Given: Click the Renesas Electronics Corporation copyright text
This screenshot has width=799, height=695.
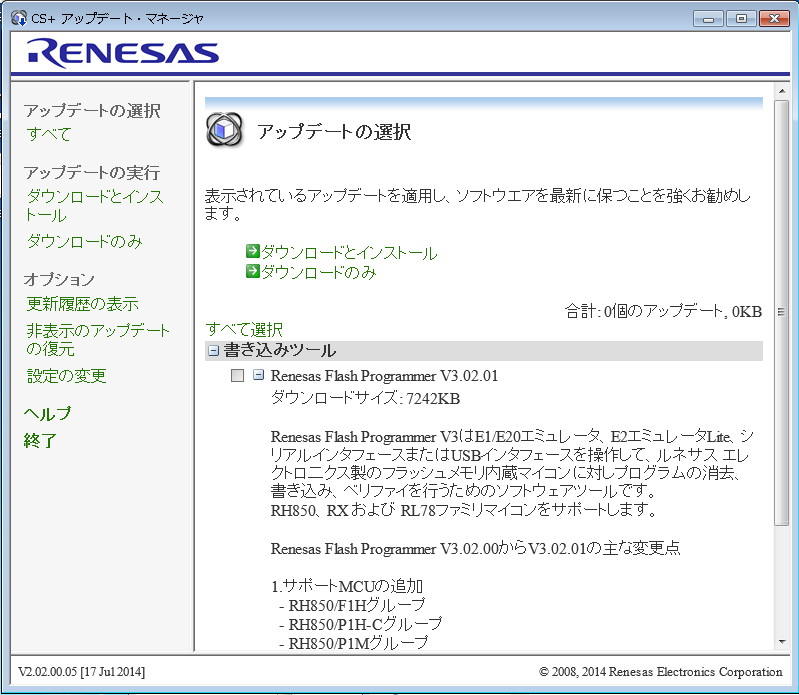Looking at the screenshot, I should [x=660, y=672].
